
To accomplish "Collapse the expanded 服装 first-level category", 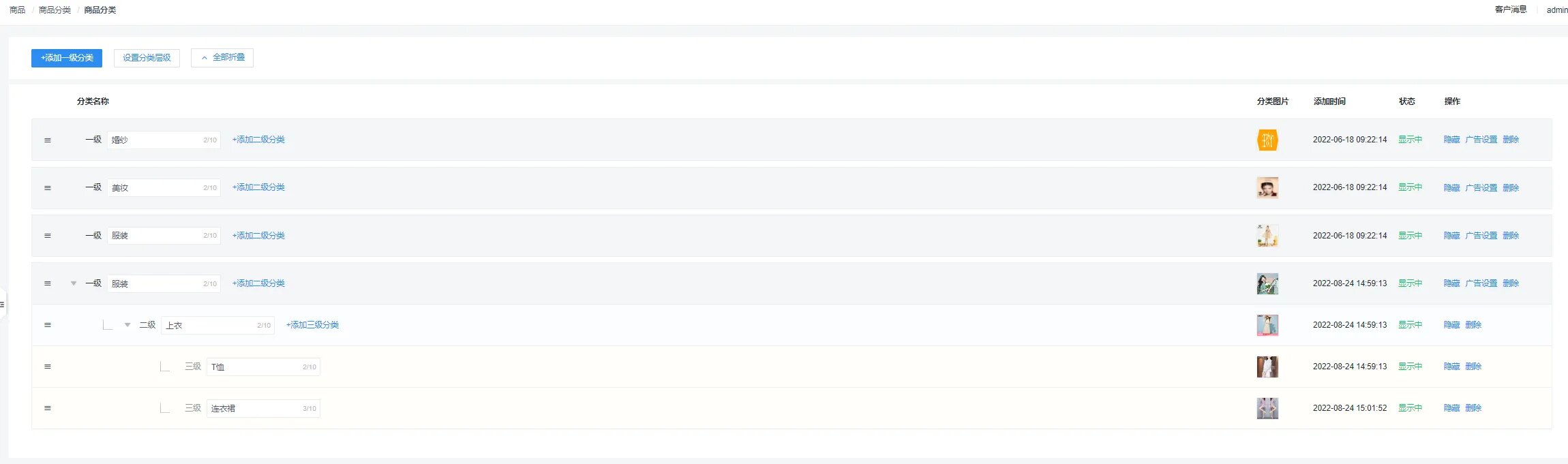I will coord(74,283).
